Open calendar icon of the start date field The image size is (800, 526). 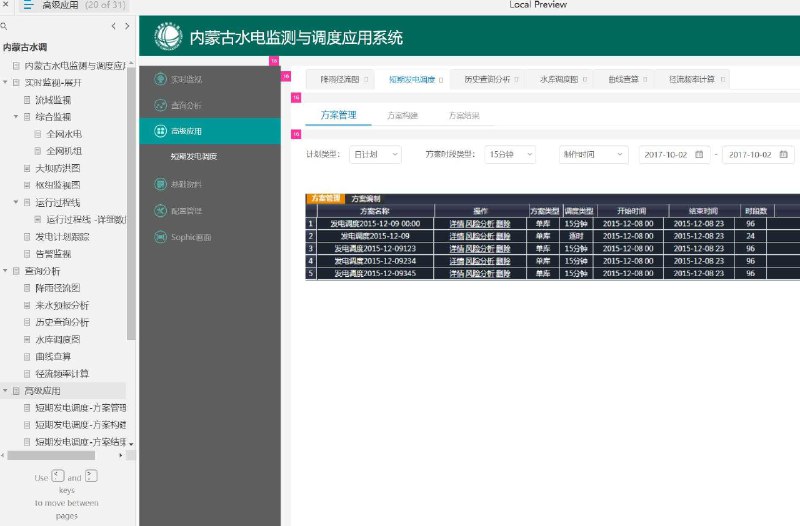(x=699, y=154)
